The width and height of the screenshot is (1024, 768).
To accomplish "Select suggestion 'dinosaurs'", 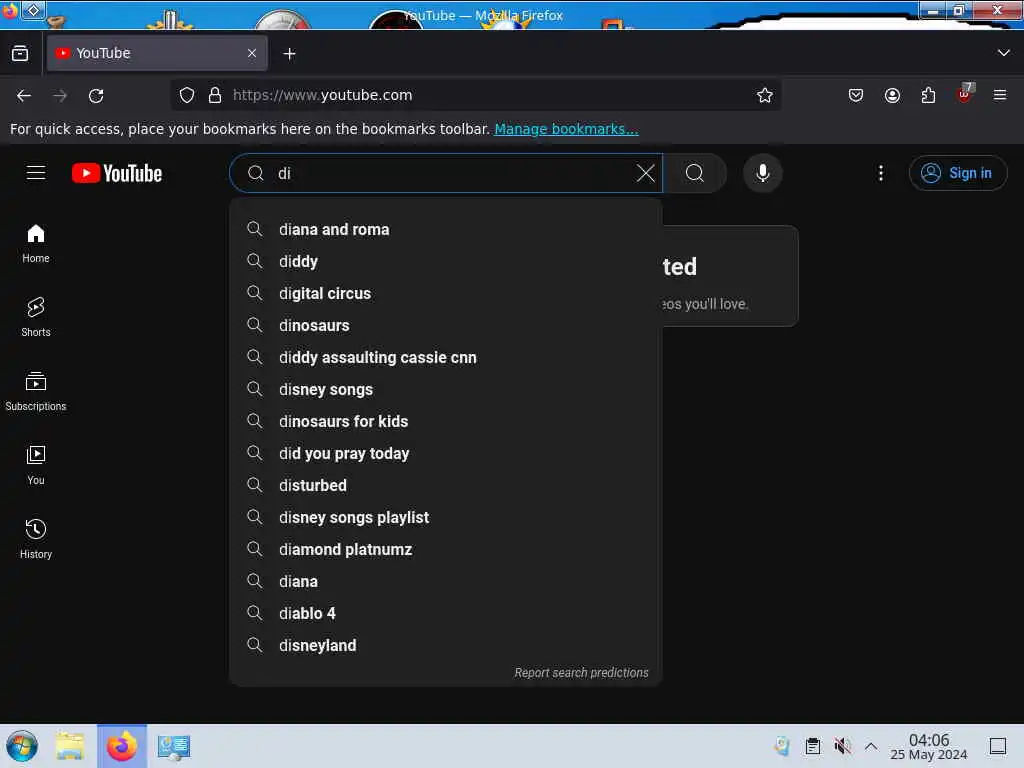I will [446, 325].
